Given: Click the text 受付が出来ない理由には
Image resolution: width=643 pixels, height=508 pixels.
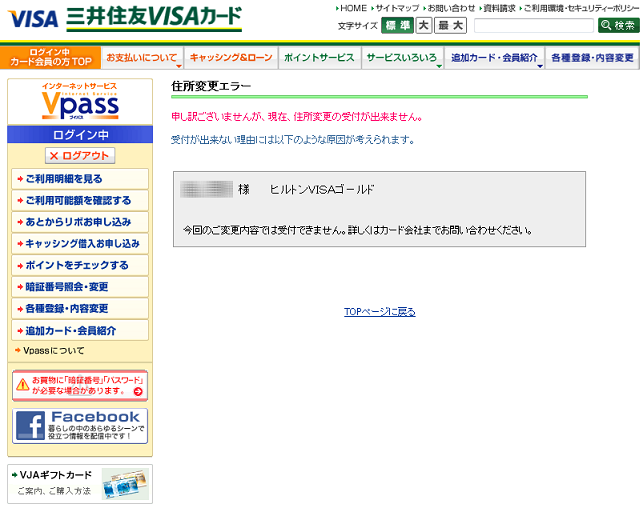Looking at the screenshot, I should click(x=292, y=140).
